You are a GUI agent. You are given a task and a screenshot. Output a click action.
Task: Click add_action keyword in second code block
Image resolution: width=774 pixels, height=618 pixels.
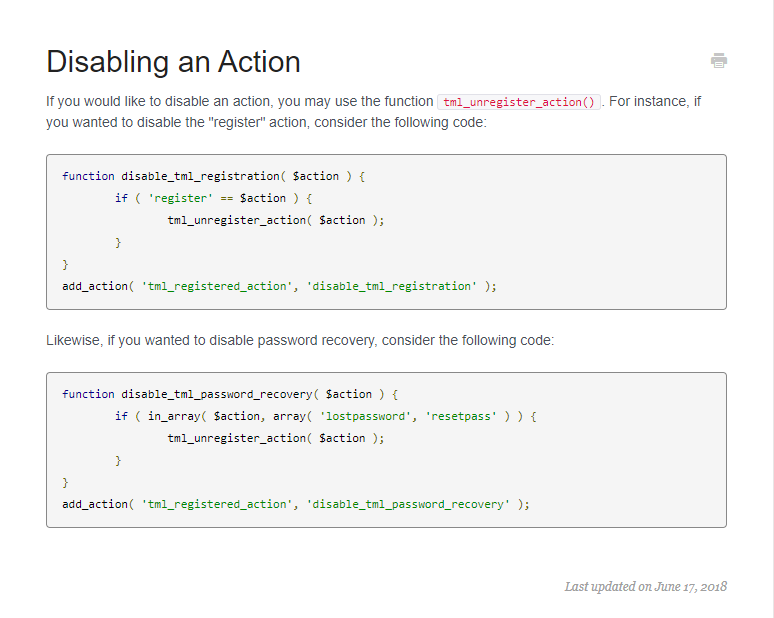tap(95, 504)
